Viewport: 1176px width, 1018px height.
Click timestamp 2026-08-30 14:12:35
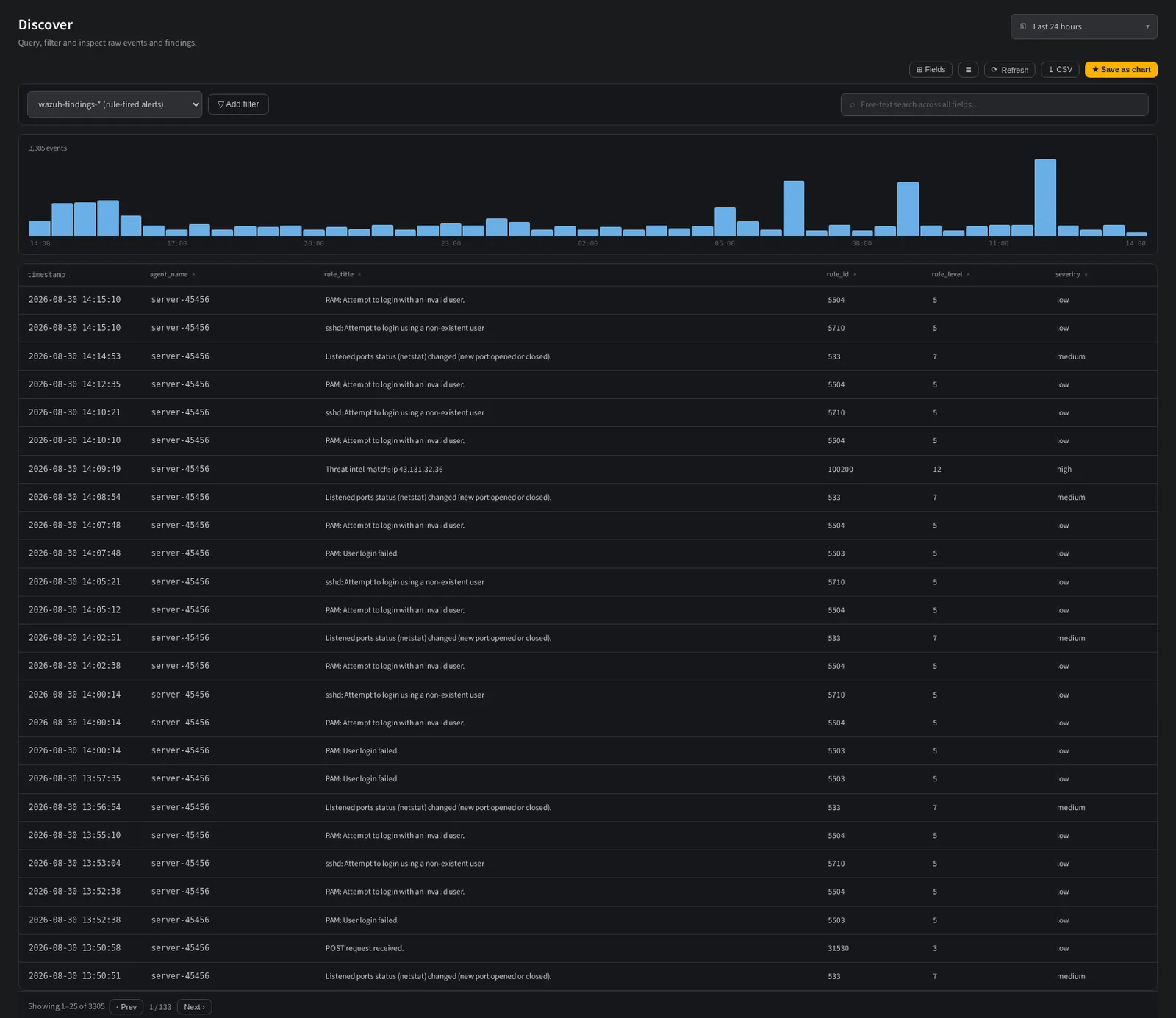(x=74, y=384)
